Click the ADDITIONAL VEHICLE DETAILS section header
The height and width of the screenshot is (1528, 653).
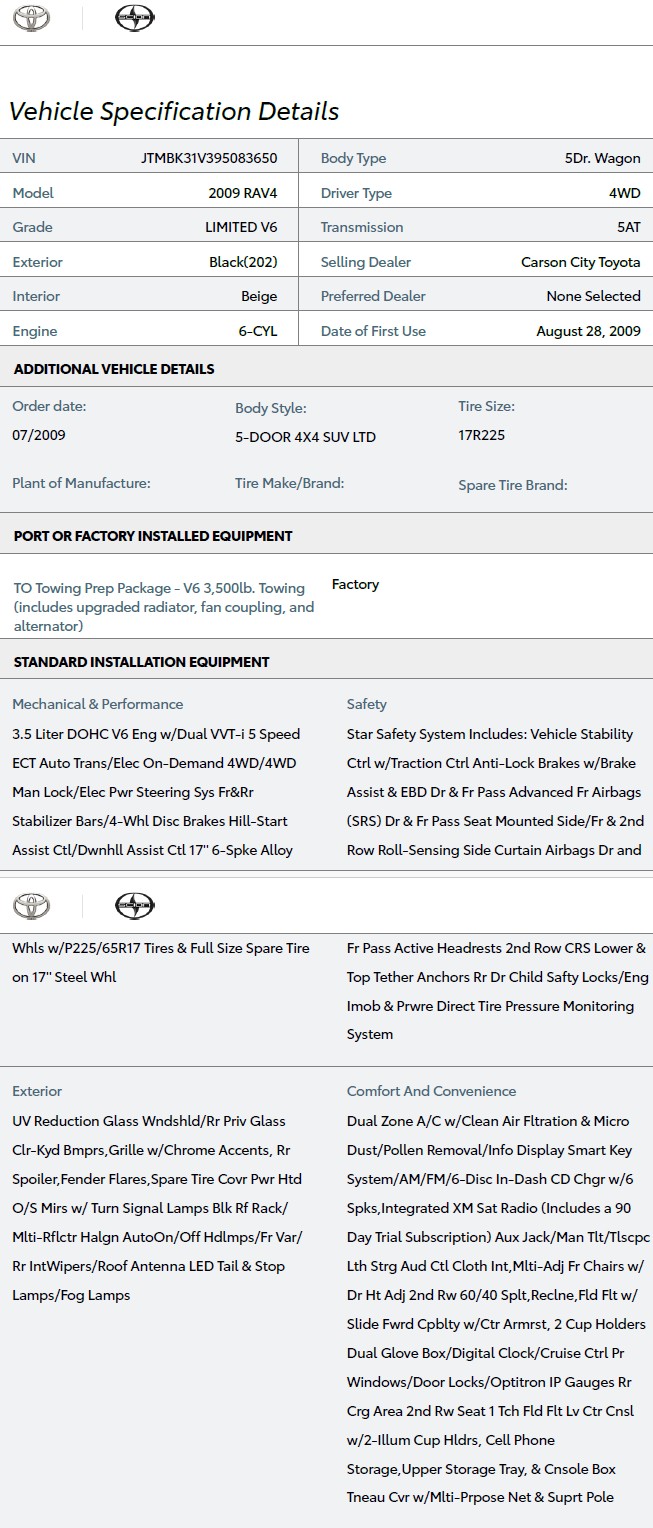coord(114,369)
